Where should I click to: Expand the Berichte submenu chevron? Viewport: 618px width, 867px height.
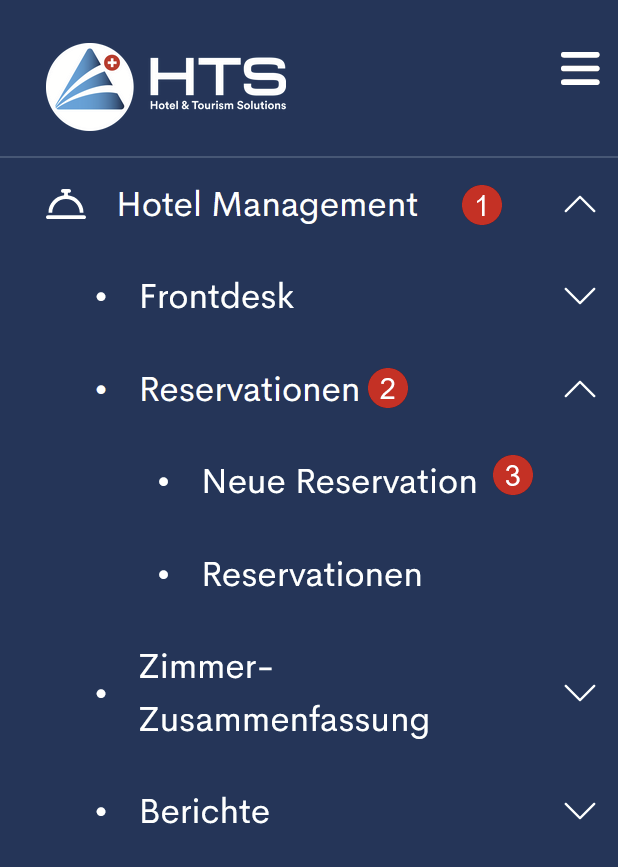point(580,810)
